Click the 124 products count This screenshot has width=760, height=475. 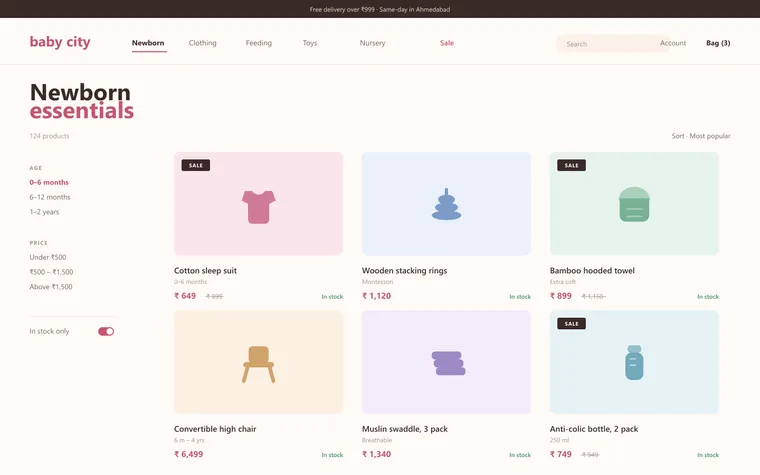pos(49,136)
